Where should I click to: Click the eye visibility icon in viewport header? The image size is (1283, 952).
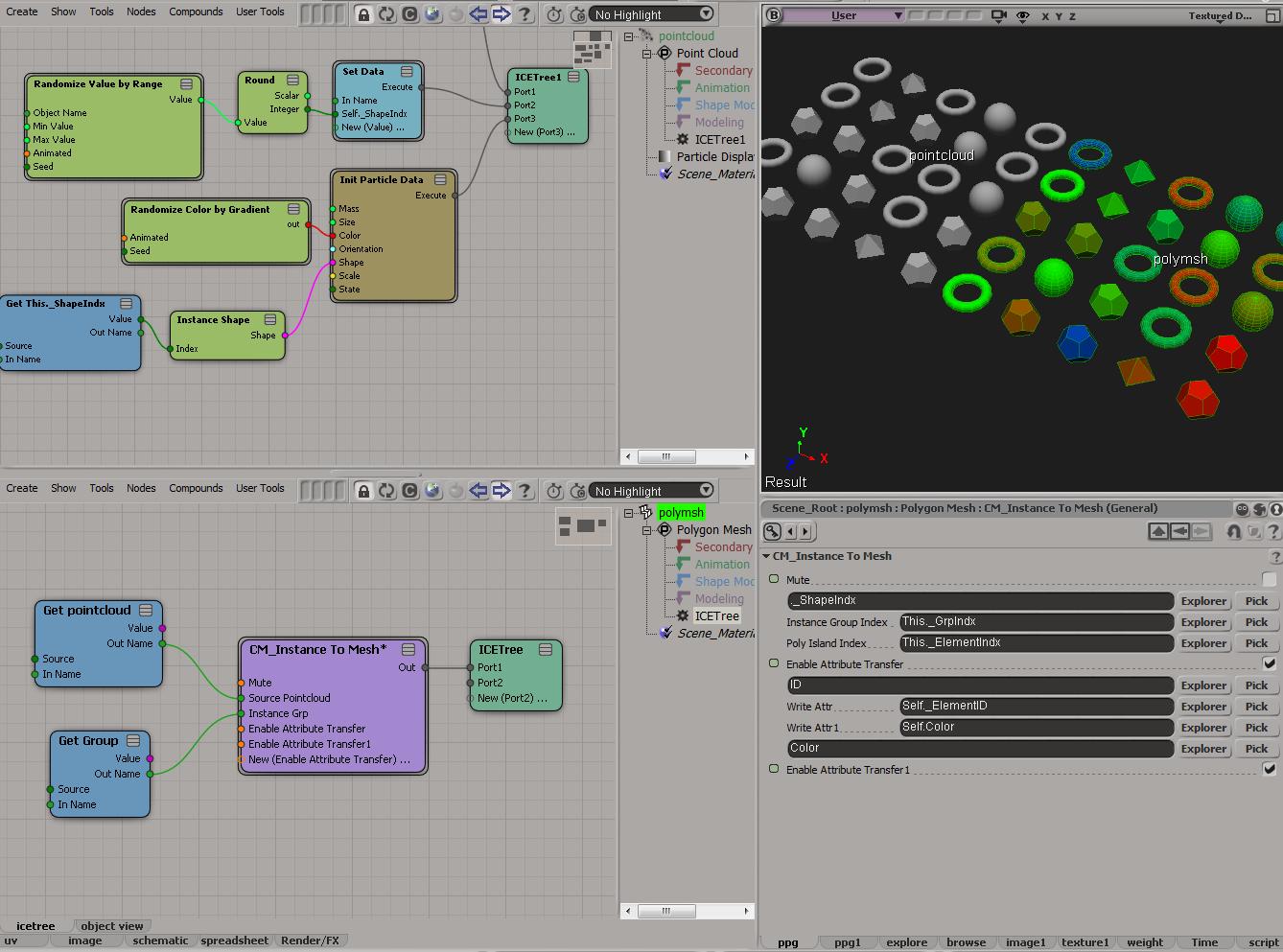pos(1022,15)
